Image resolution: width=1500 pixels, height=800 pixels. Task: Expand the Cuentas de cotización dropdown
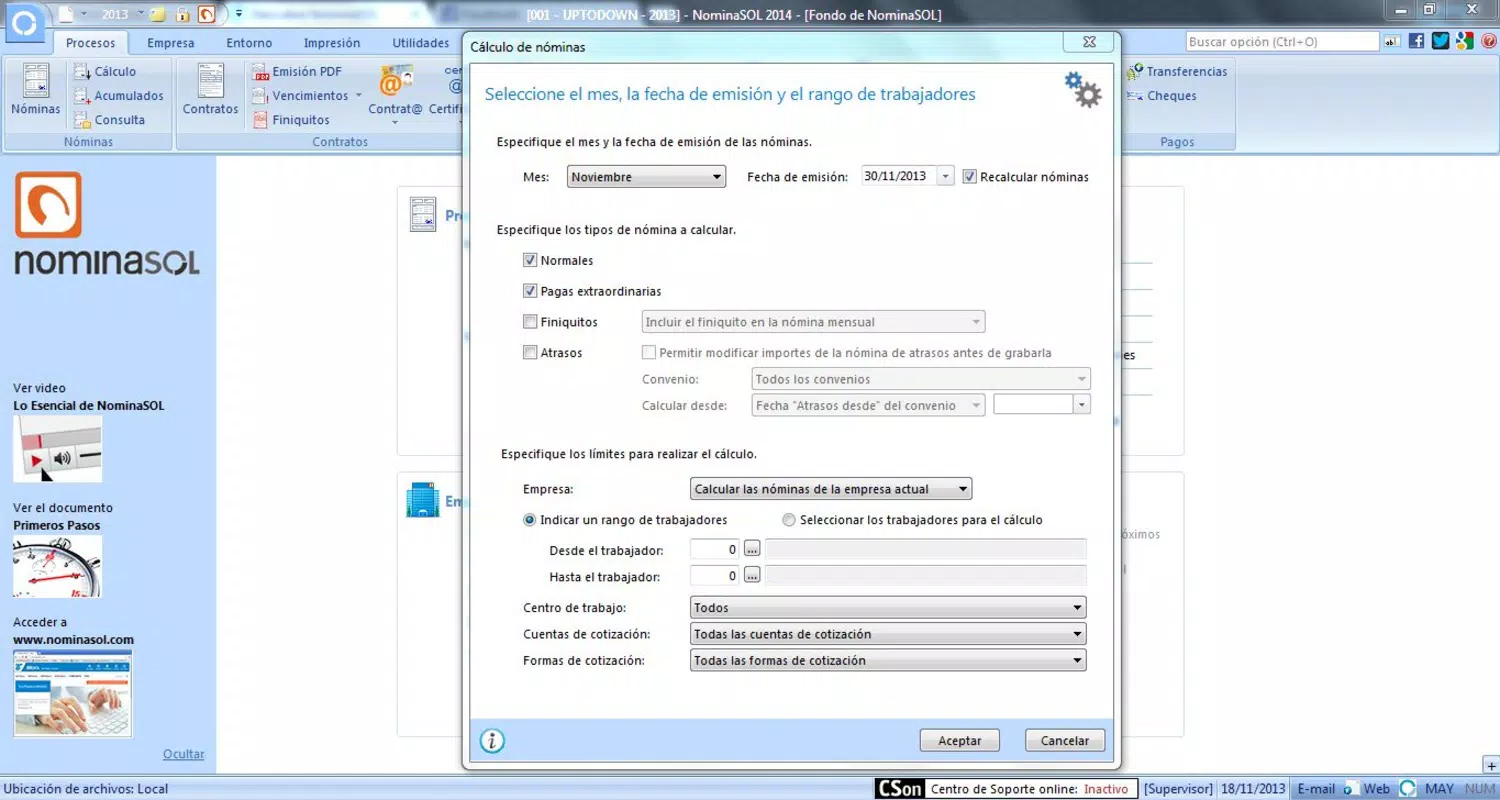[x=888, y=634]
